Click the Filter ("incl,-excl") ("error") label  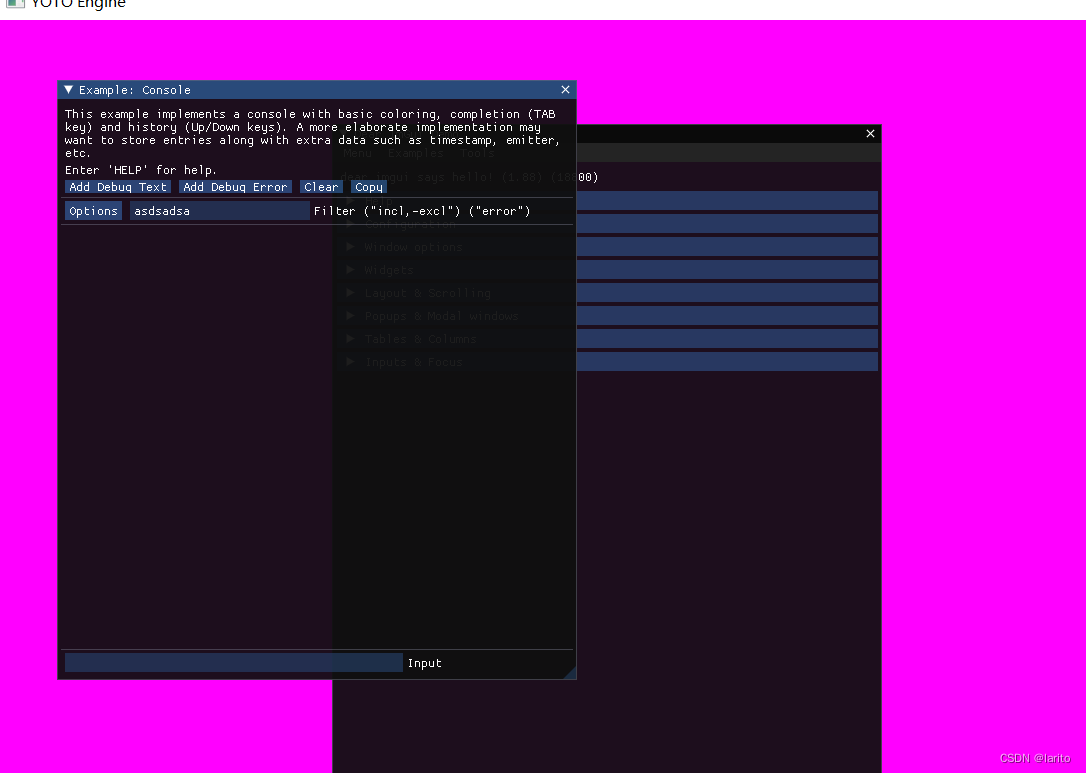422,211
